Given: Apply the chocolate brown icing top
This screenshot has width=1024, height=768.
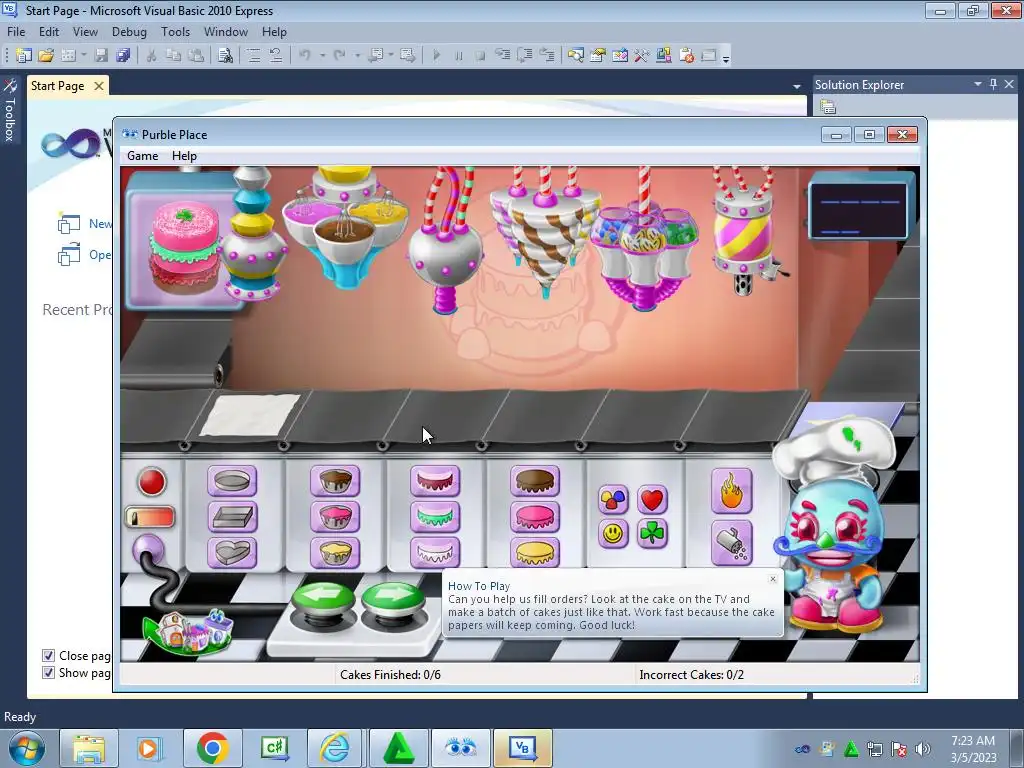Looking at the screenshot, I should click(x=535, y=482).
